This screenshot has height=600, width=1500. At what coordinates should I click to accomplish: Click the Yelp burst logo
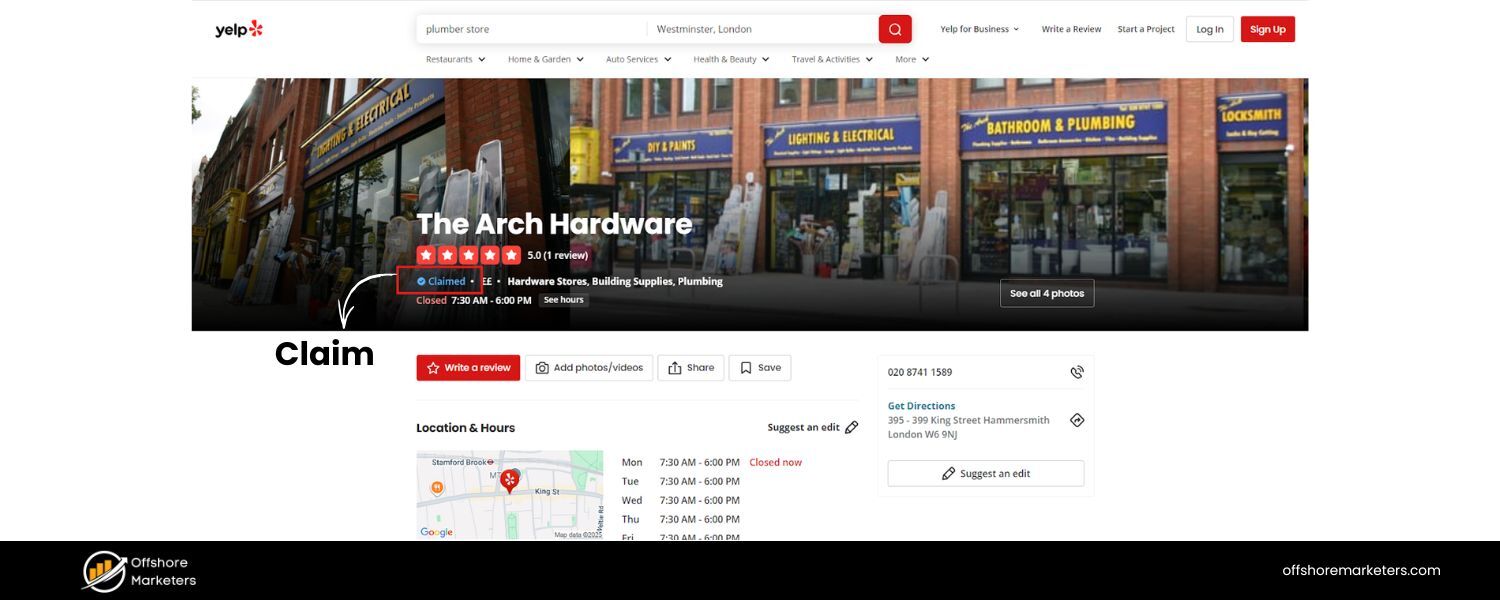pos(256,28)
